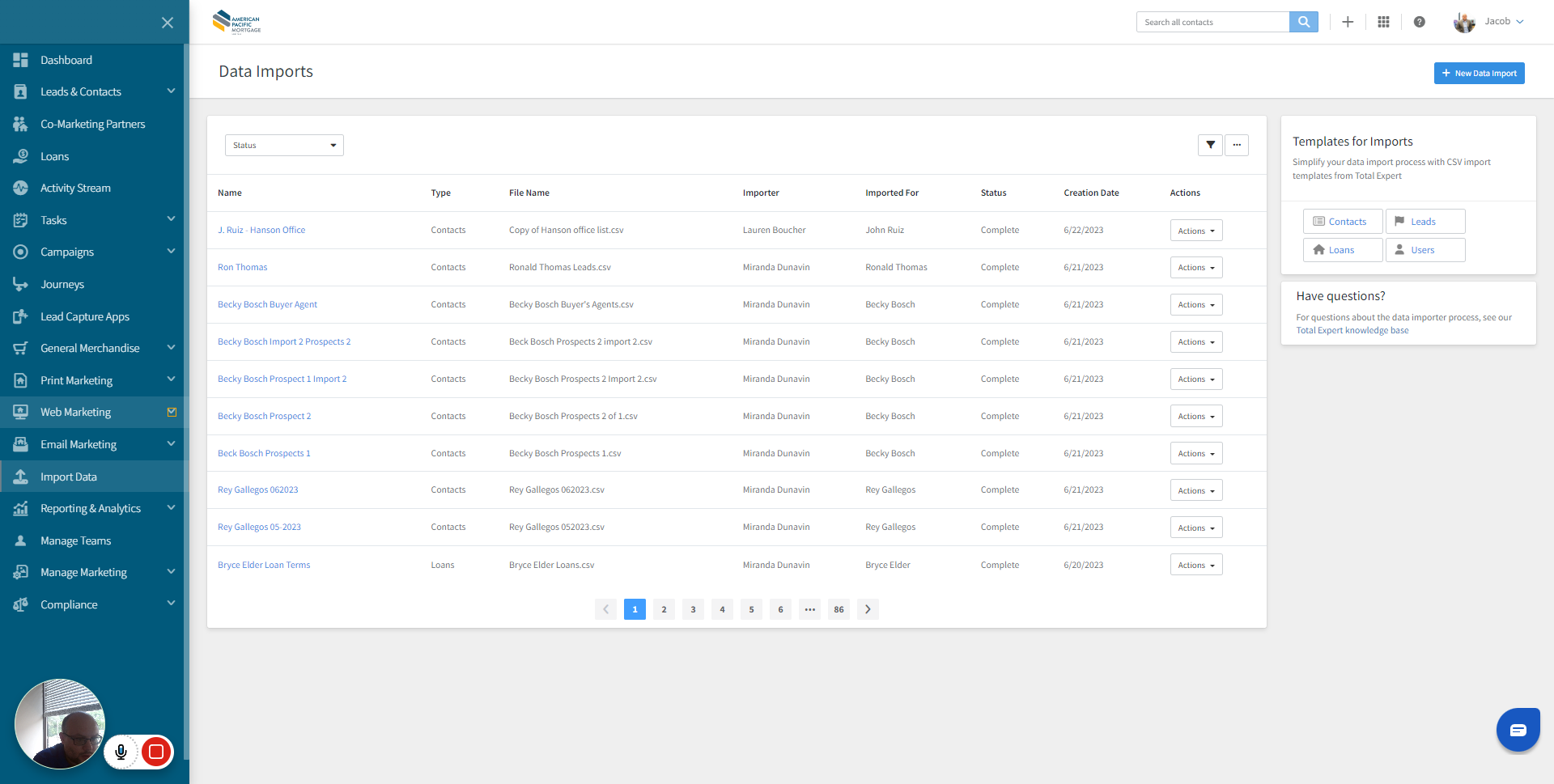Go to Activity Stream
This screenshot has height=784, width=1554.
tap(75, 188)
